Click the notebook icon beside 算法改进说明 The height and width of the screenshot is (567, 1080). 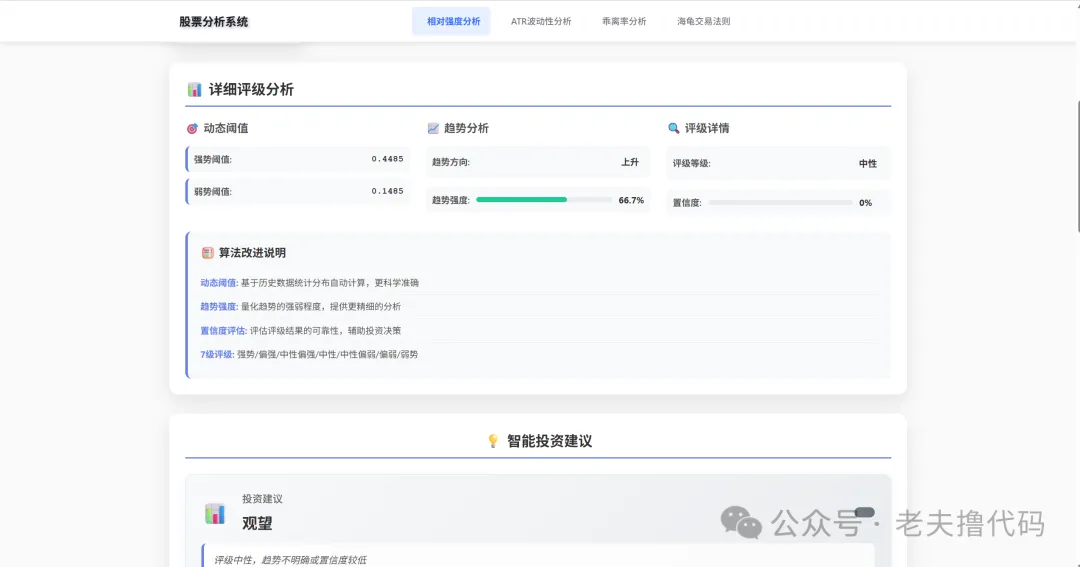point(207,253)
